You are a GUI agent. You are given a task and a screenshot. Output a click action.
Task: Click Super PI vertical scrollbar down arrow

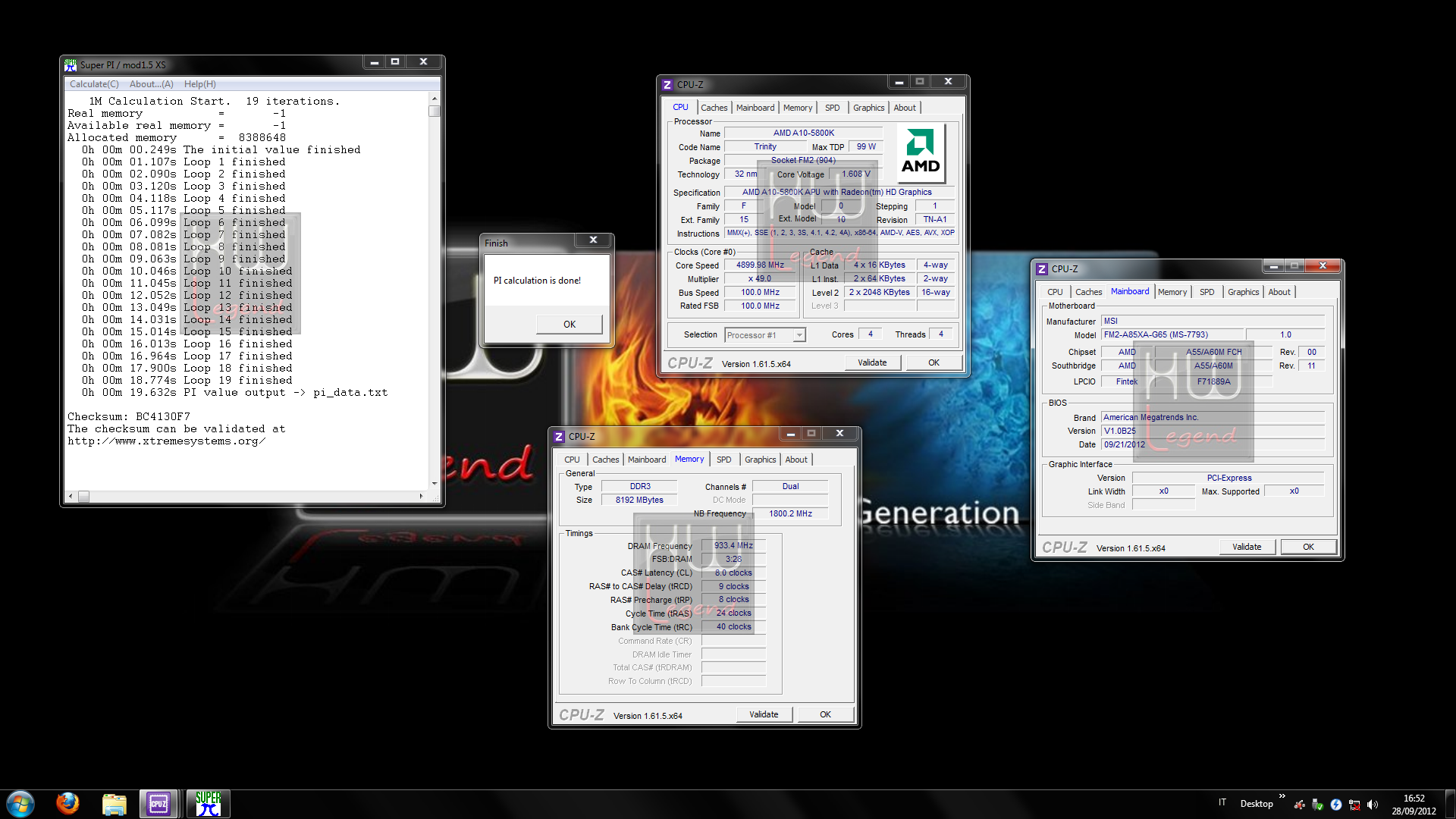[434, 483]
